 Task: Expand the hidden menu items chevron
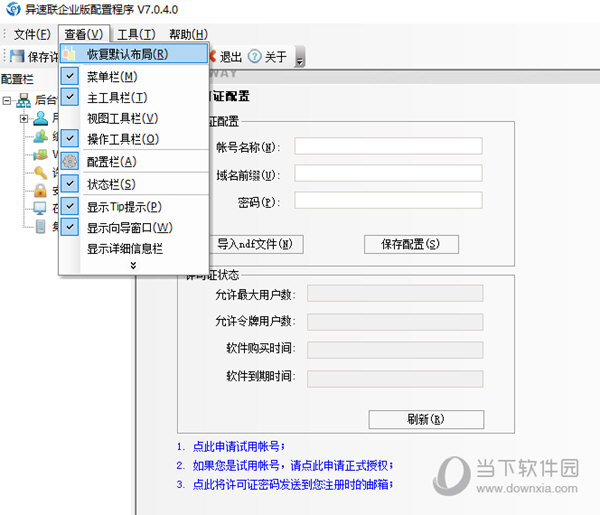[133, 265]
